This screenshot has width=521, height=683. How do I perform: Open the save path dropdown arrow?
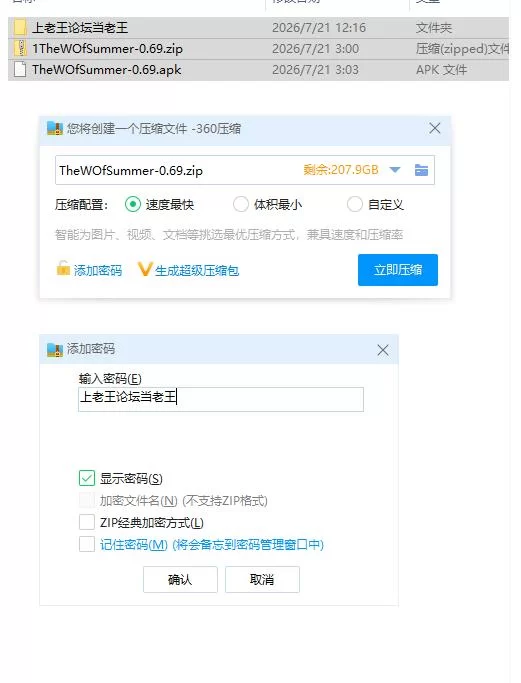pos(395,170)
